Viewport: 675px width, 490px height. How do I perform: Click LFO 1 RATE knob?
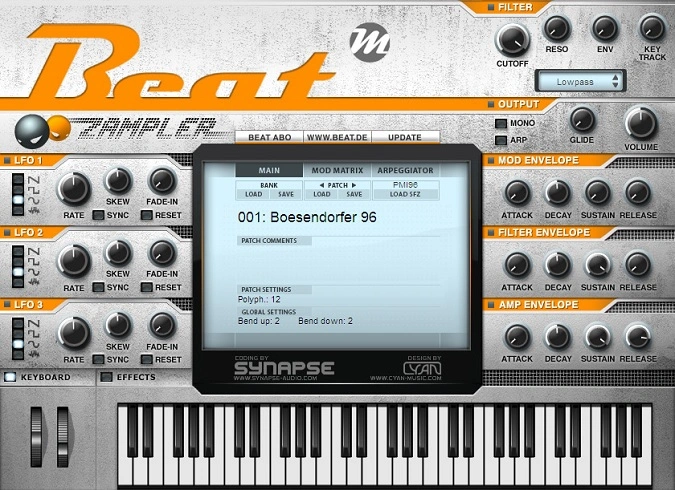pyautogui.click(x=74, y=189)
